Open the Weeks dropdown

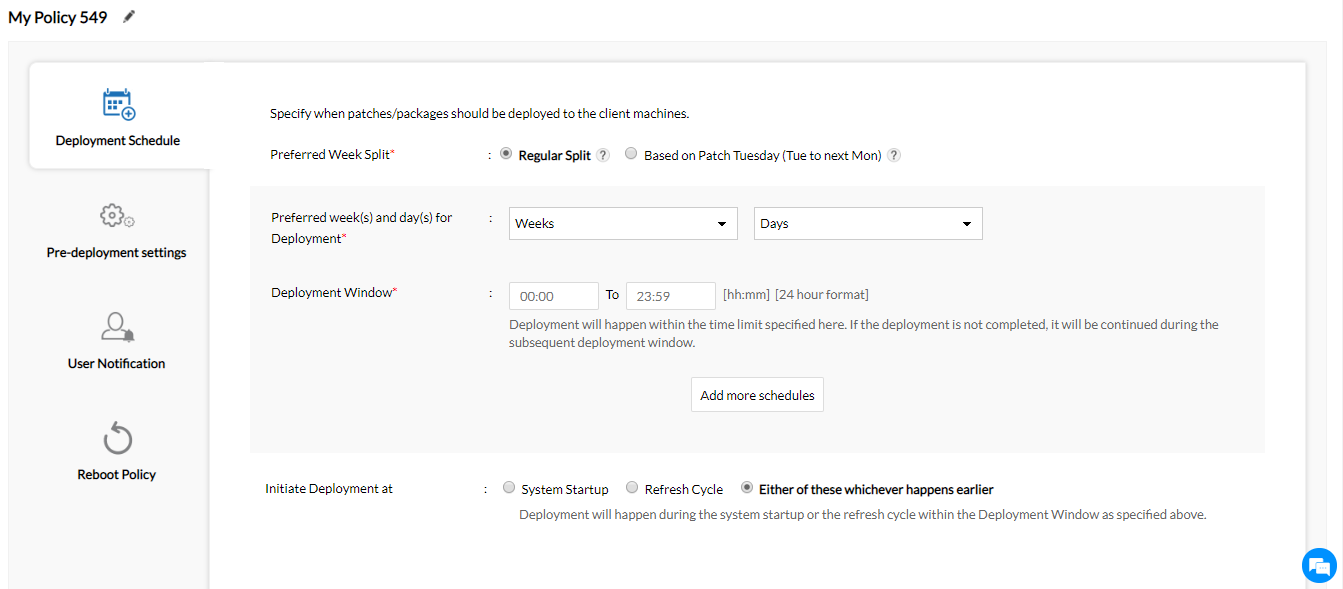623,224
